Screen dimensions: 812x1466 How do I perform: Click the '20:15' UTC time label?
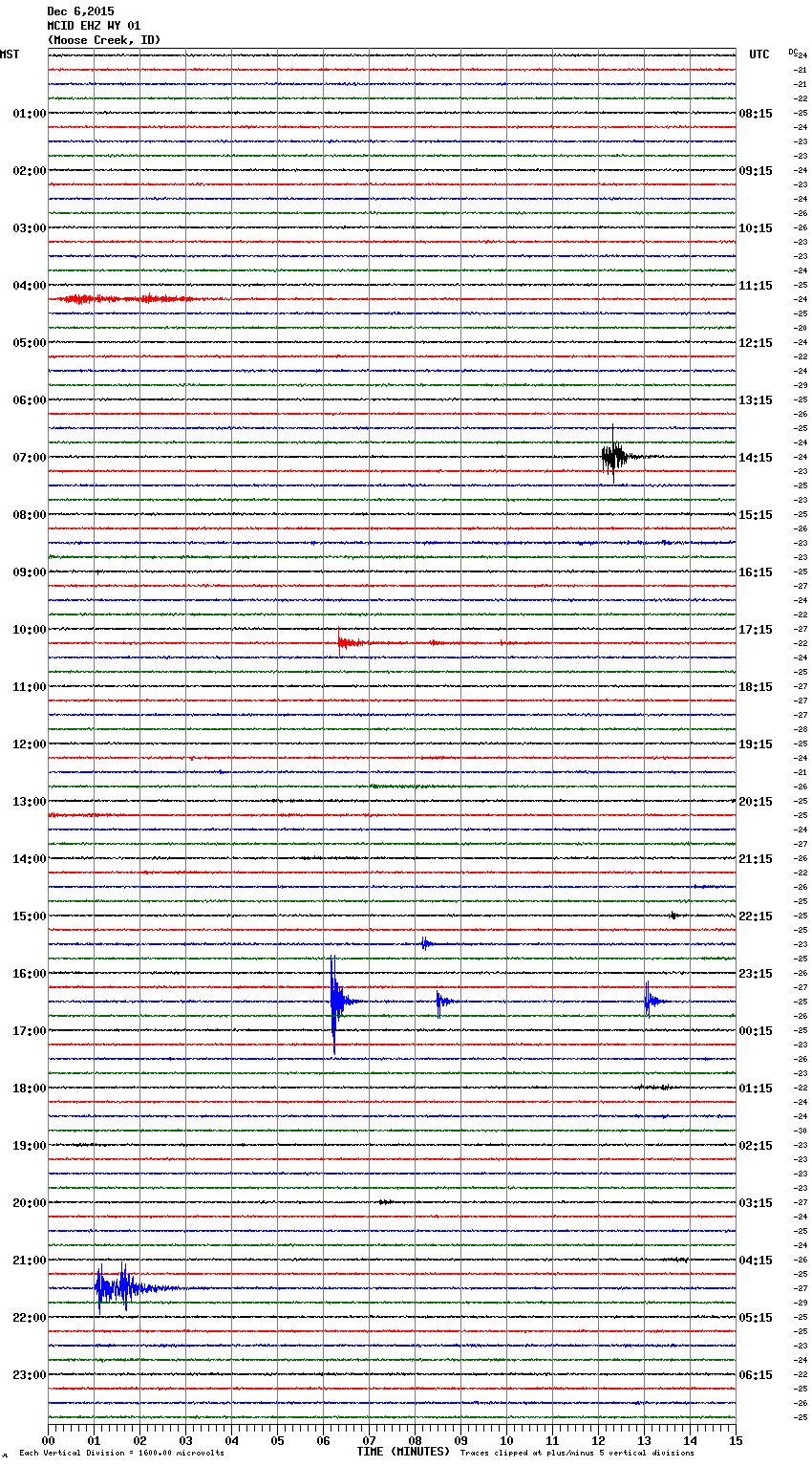pos(756,802)
